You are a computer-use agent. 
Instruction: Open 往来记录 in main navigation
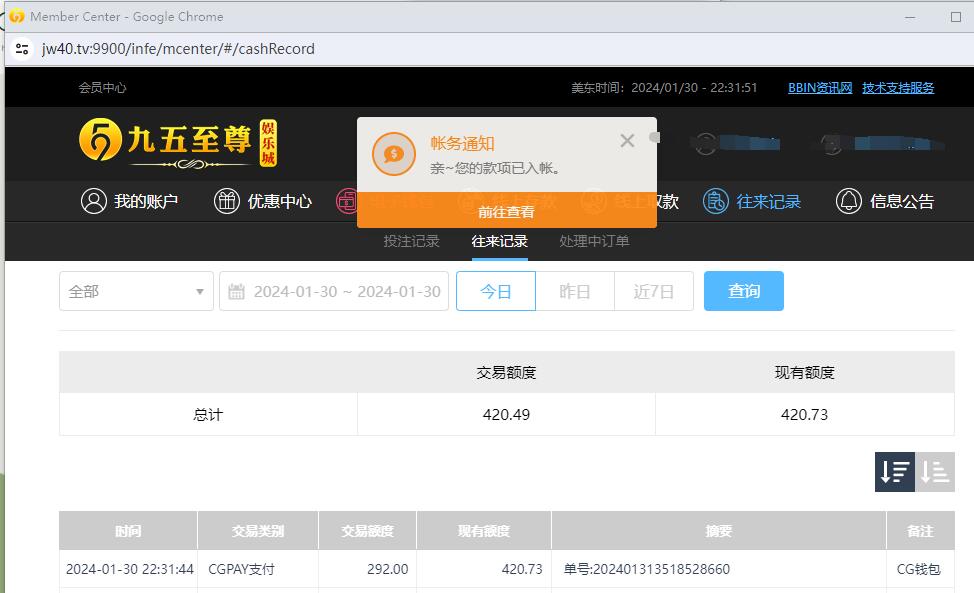click(752, 201)
